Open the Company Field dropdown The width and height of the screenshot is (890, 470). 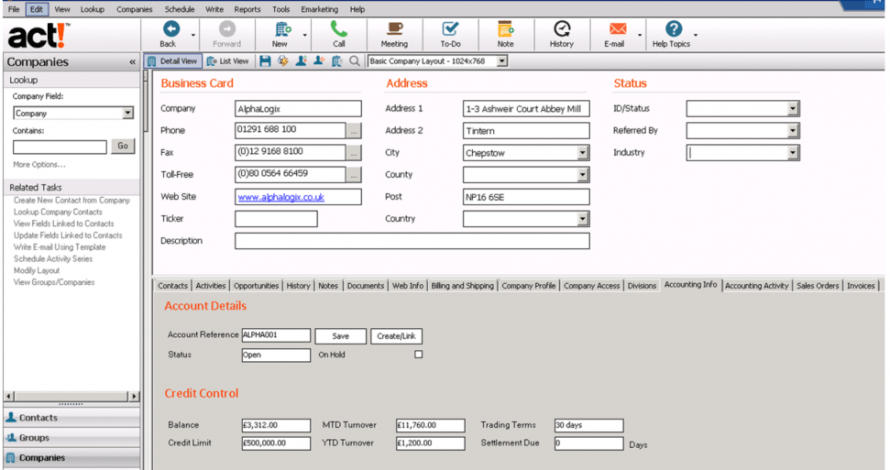click(x=128, y=113)
